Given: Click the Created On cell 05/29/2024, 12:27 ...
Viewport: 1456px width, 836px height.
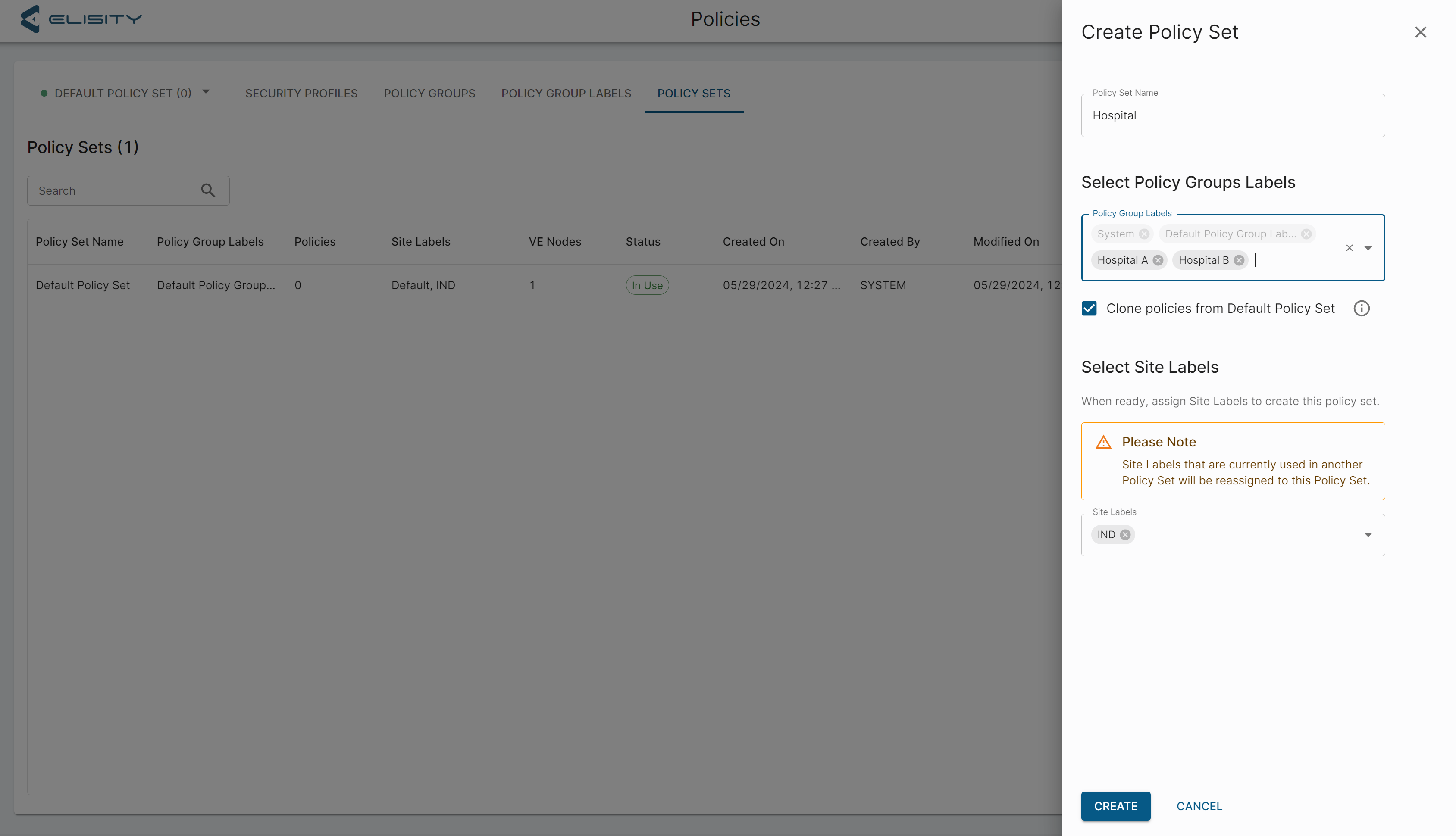Looking at the screenshot, I should click(781, 285).
